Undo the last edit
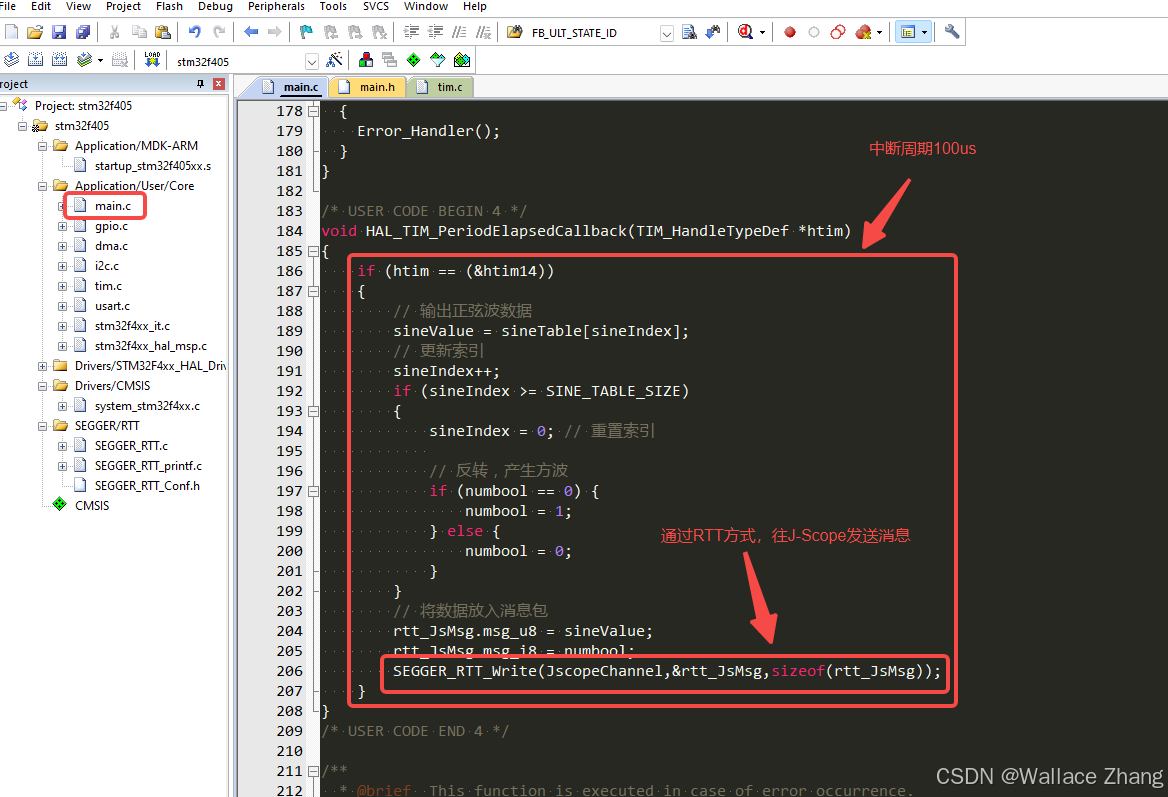Viewport: 1168px width, 797px height. click(194, 32)
